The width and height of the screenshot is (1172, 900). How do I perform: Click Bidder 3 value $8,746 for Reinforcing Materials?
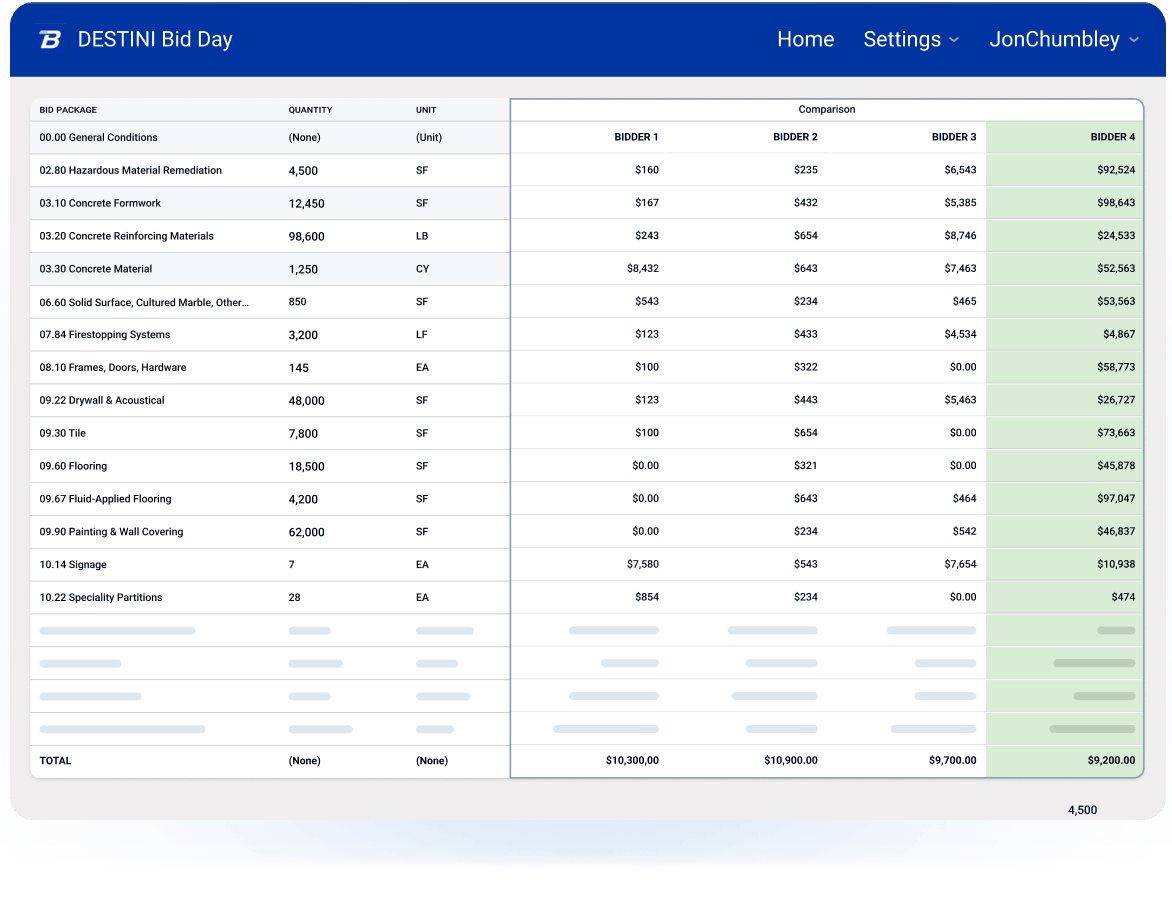(960, 235)
